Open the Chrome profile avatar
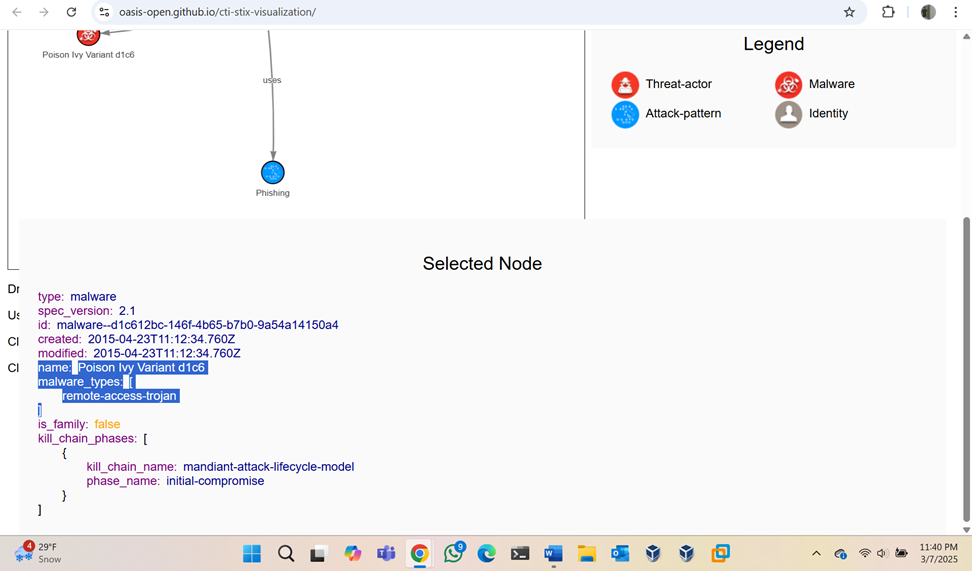Image resolution: width=972 pixels, height=571 pixels. (928, 12)
